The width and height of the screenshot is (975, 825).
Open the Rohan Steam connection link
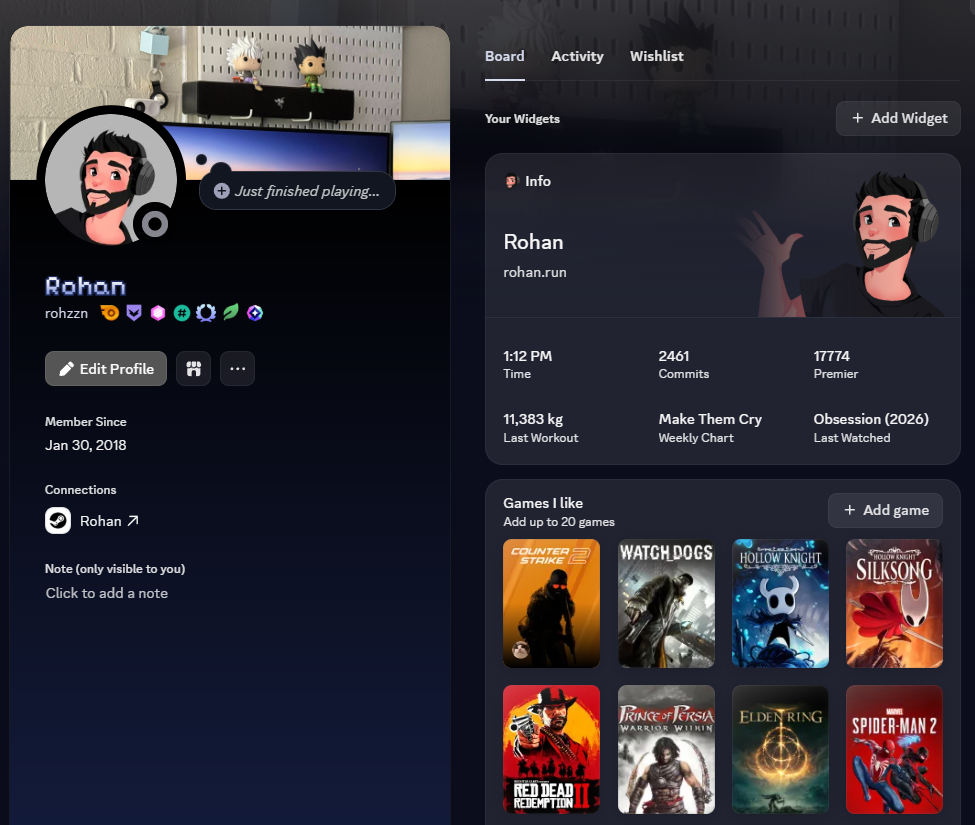(x=109, y=521)
